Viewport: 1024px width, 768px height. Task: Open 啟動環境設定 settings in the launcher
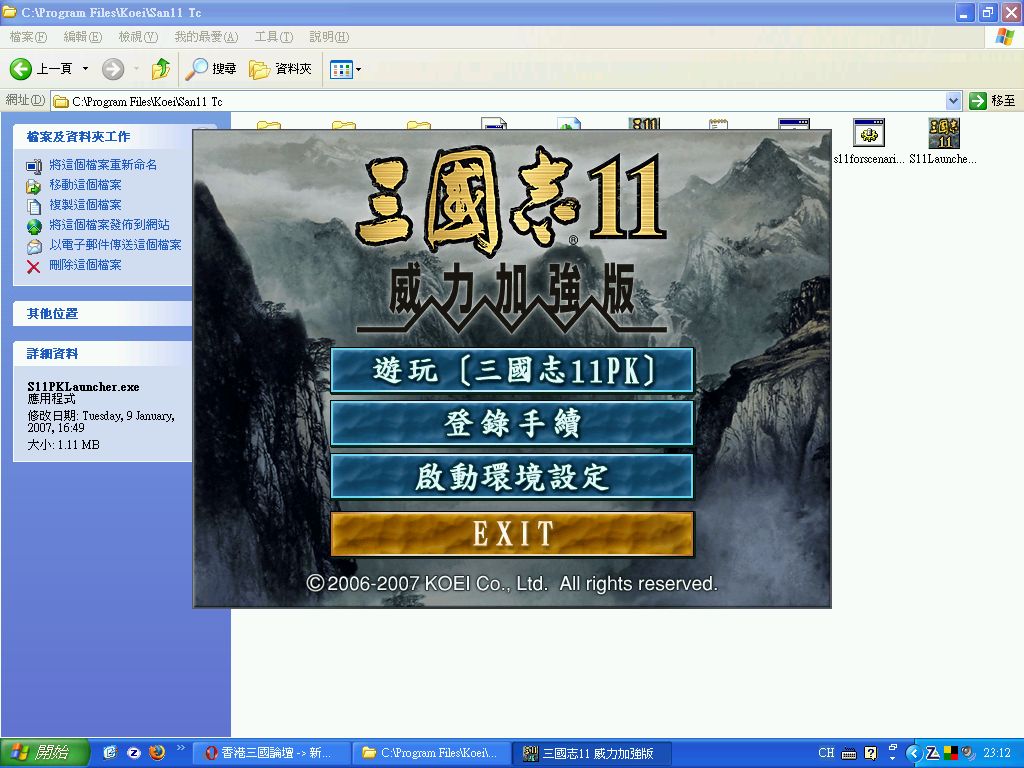512,477
